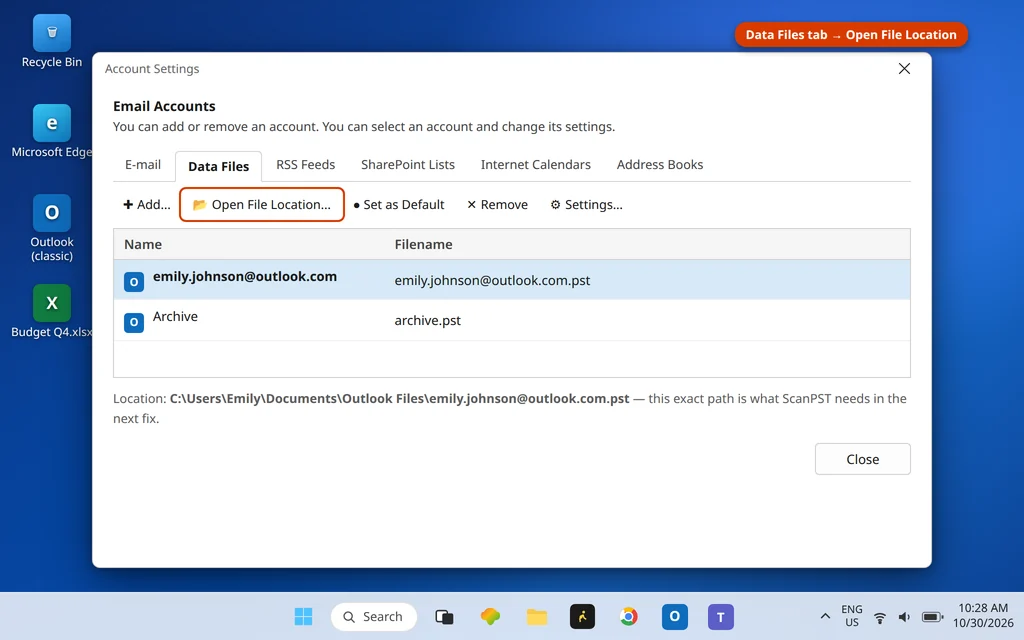Click Add... to add a data file
Screen dimensions: 1024x640
point(146,204)
